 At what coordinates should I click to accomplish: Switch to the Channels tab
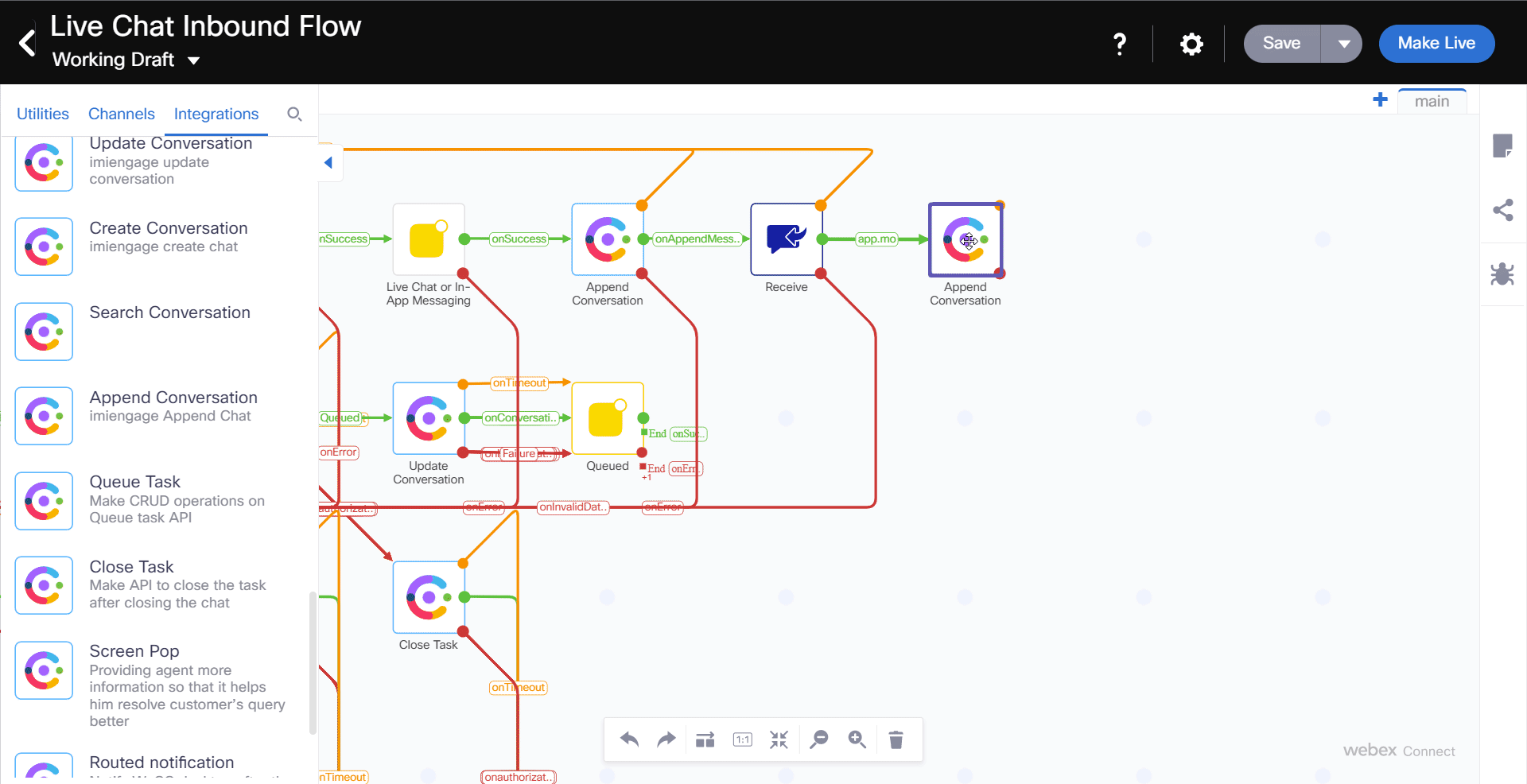122,114
